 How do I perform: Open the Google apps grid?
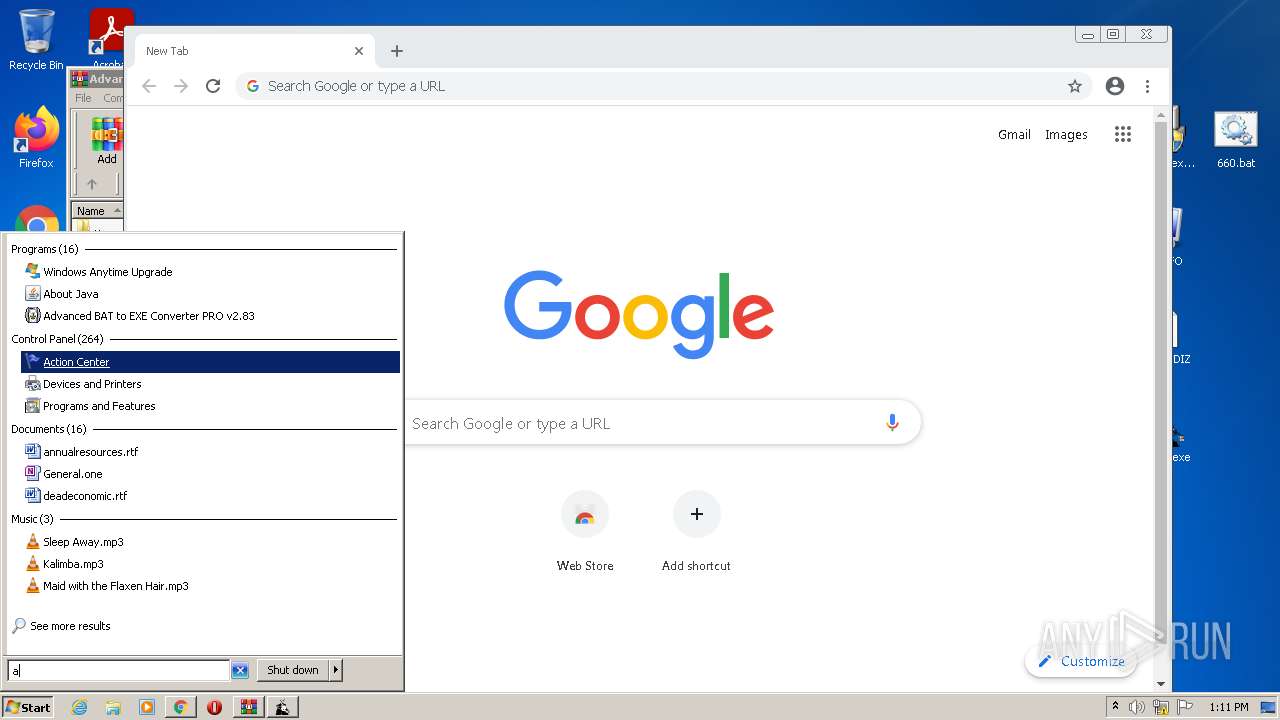tap(1123, 134)
